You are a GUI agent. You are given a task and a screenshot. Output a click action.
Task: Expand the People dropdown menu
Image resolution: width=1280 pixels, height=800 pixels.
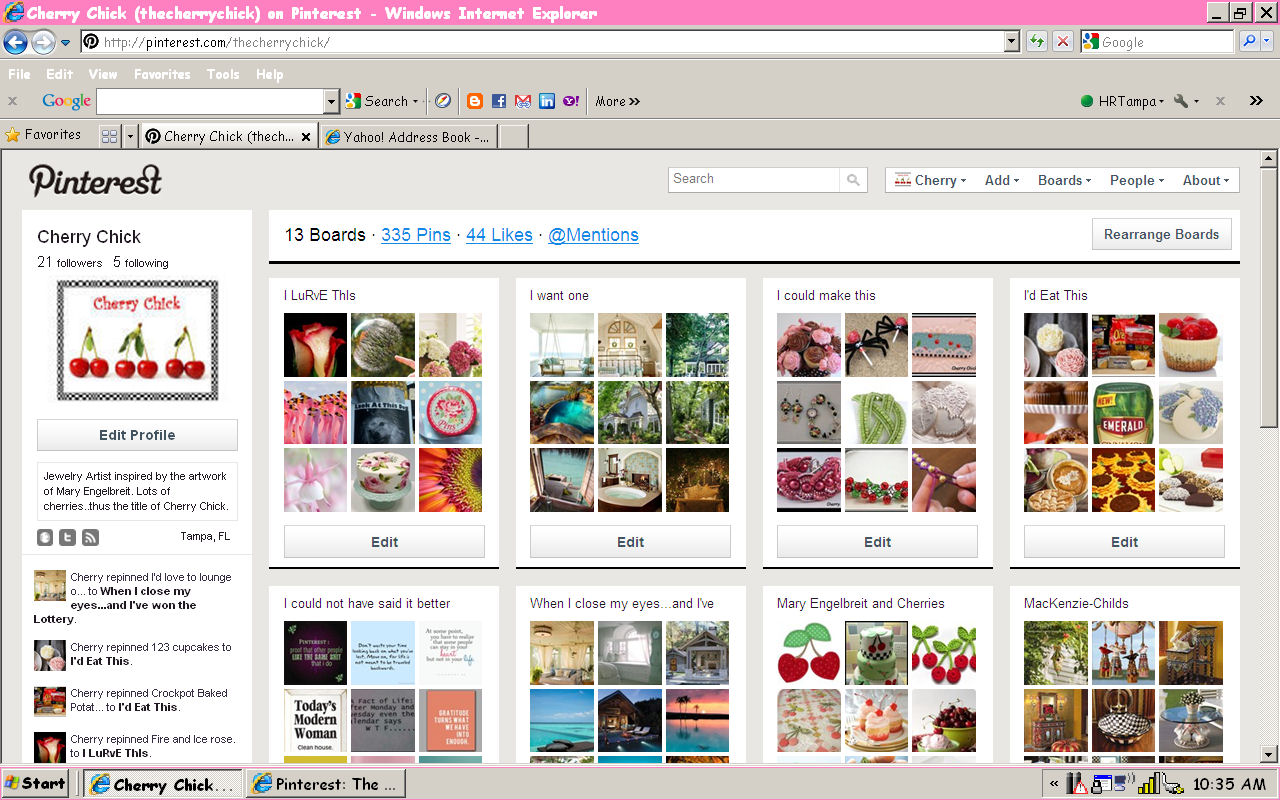[x=1137, y=180]
